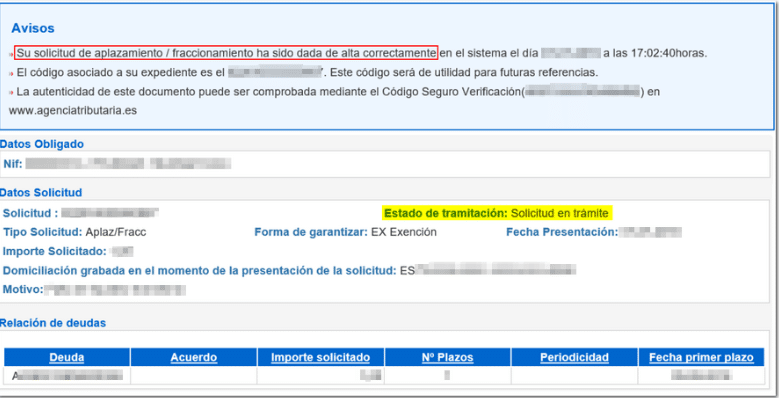The width and height of the screenshot is (779, 398).
Task: Click the Importe Solicitado label
Action: click(55, 251)
